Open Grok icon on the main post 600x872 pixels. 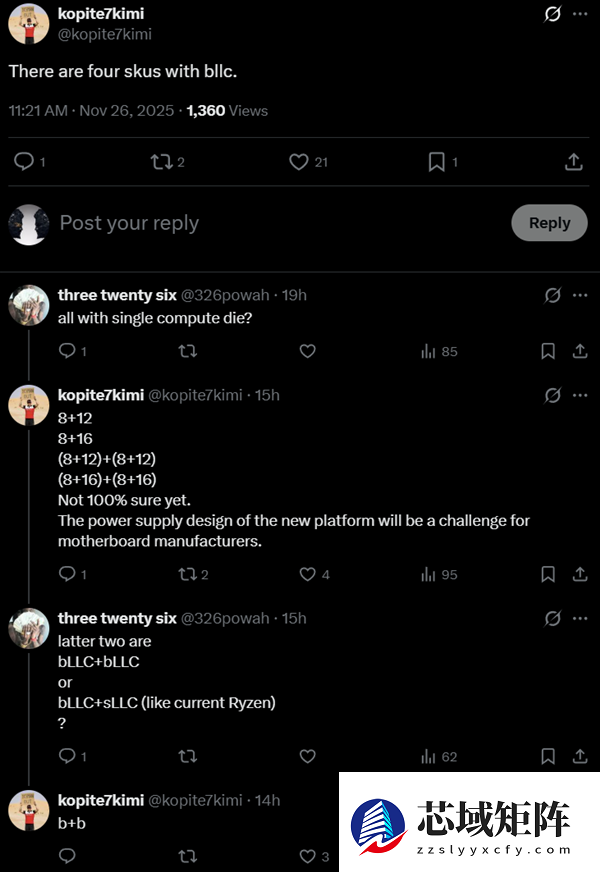click(552, 15)
